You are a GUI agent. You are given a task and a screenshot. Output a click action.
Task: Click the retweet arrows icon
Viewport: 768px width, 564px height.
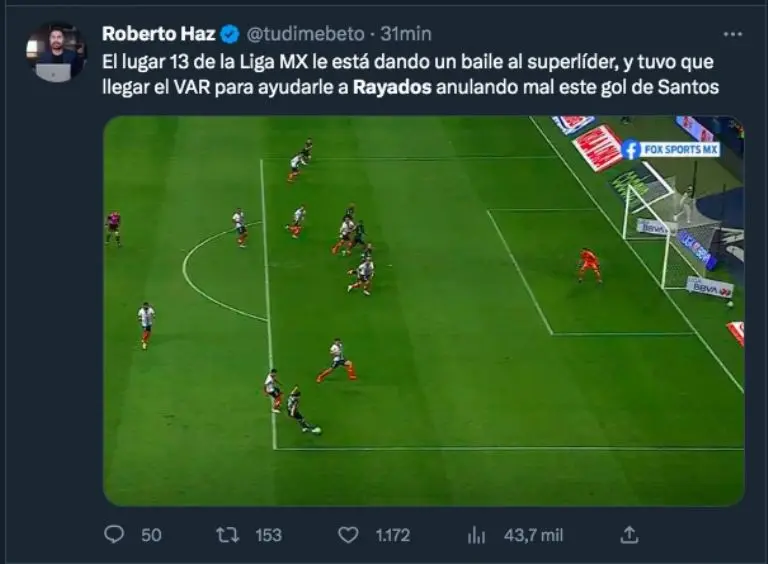click(x=228, y=535)
